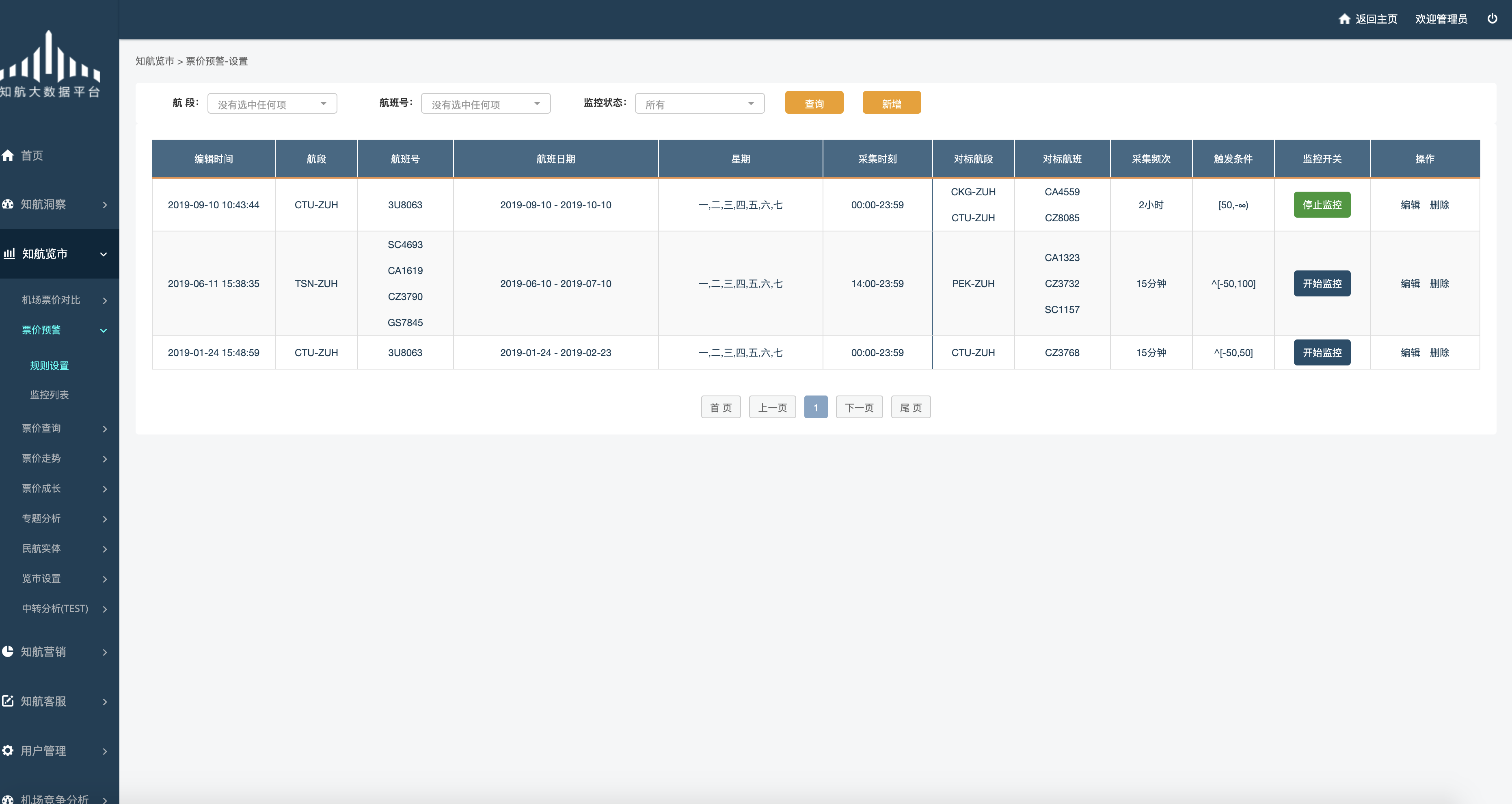Click the 知航营销 pie chart icon
The height and width of the screenshot is (804, 1512).
[x=8, y=651]
